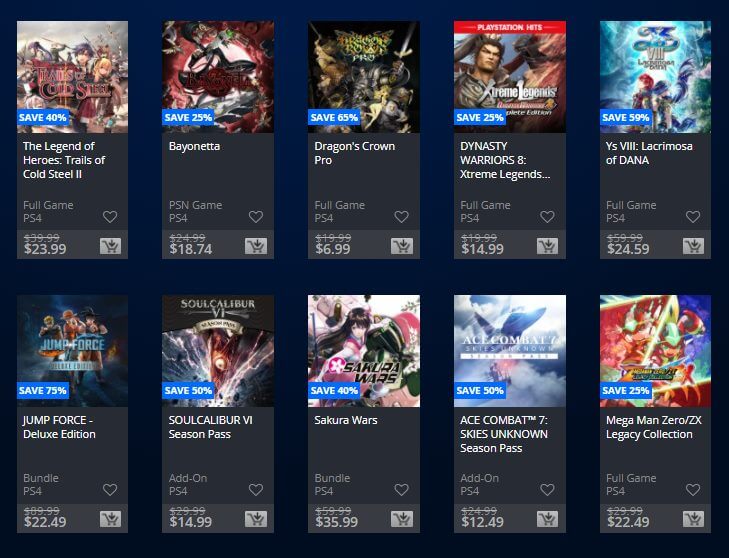Viewport: 729px width, 558px height.
Task: Add SOULCALIBUR VI Season Pass to cart
Action: pos(256,519)
